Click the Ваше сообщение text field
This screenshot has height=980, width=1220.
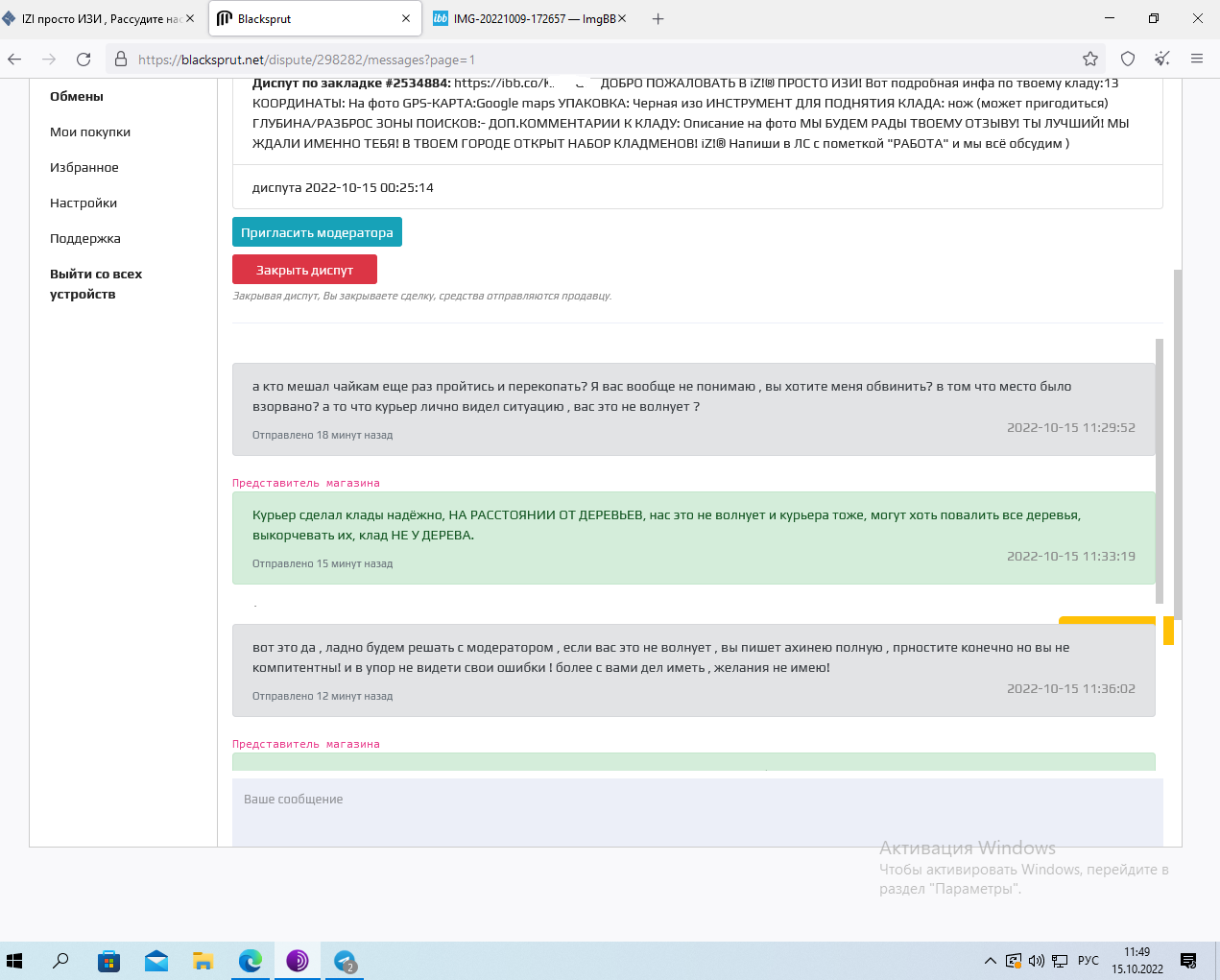pyautogui.click(x=697, y=812)
